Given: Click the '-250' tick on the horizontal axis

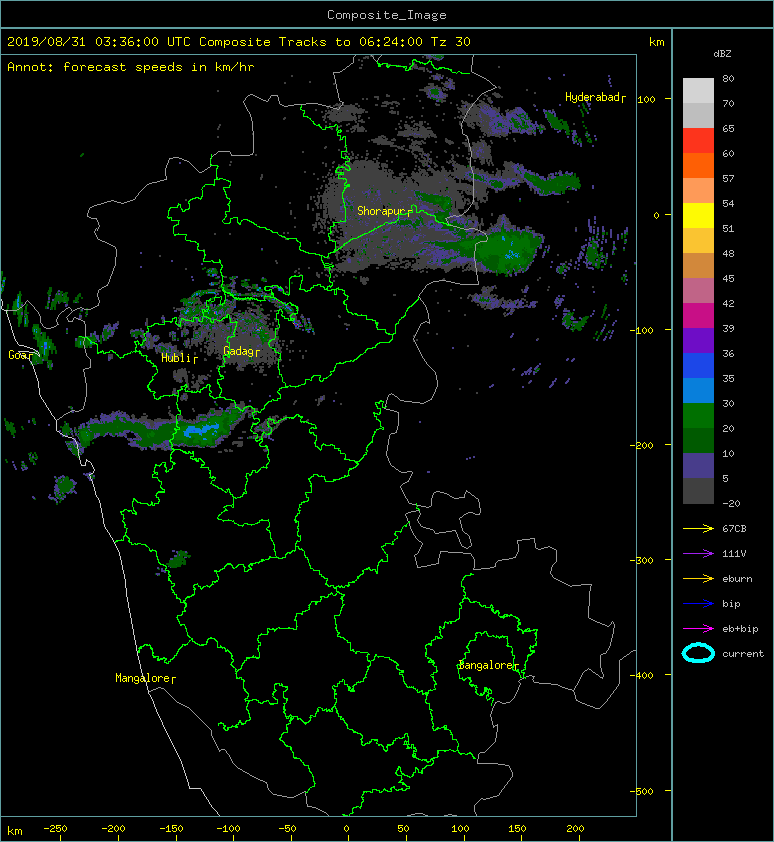Looking at the screenshot, I should [x=55, y=829].
